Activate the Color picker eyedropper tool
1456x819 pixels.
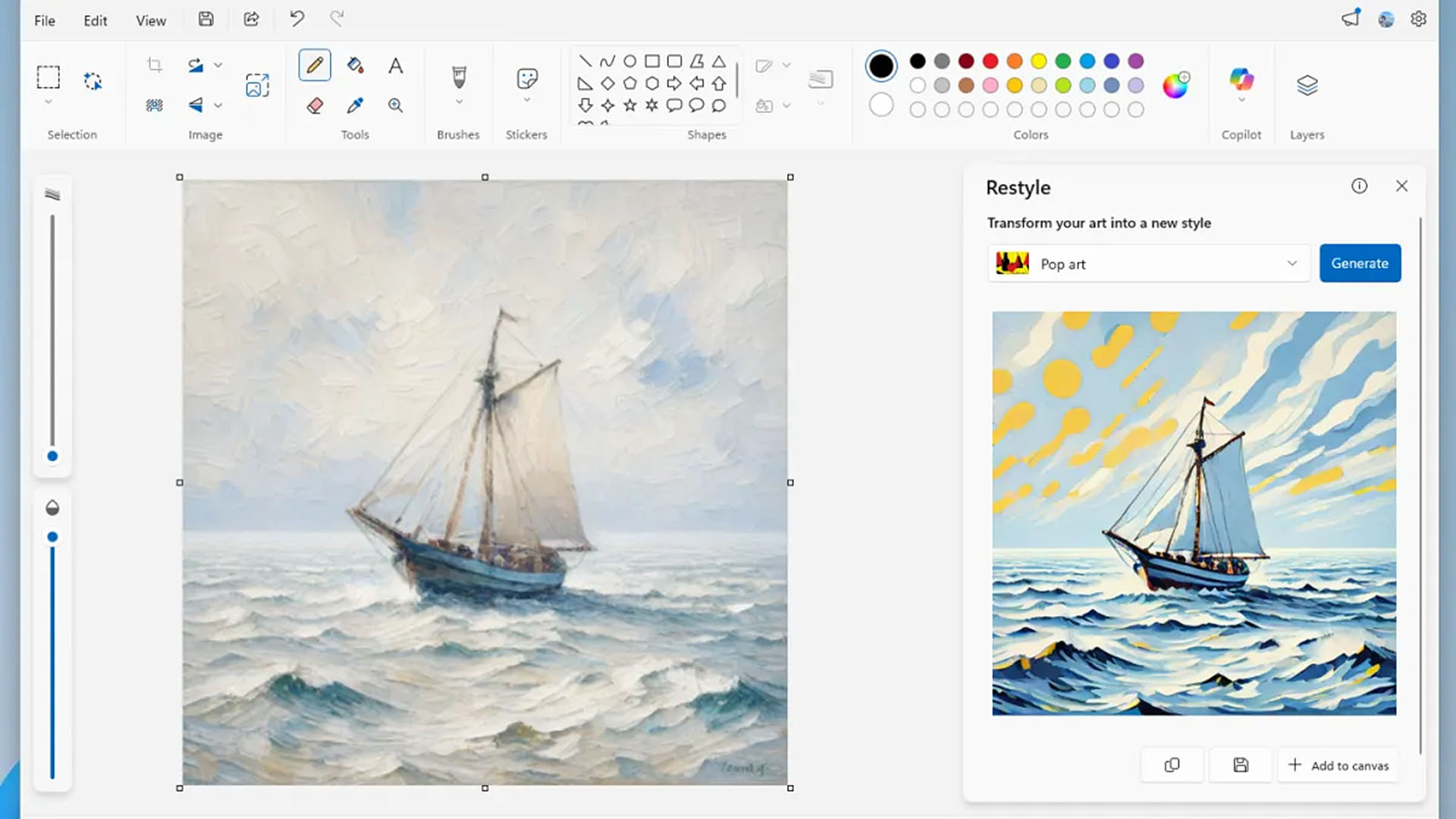click(x=355, y=105)
